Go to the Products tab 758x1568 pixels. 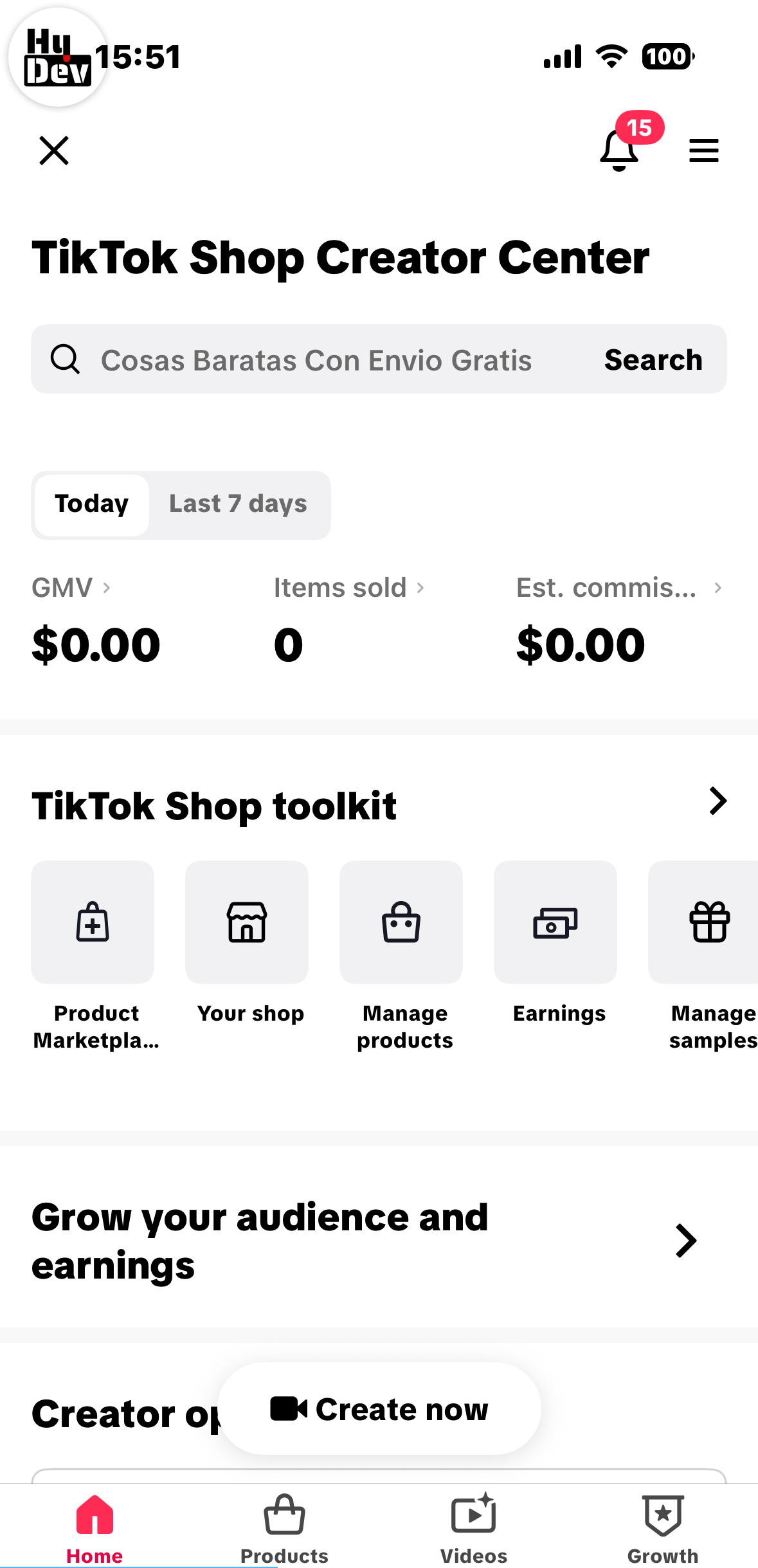284,1528
